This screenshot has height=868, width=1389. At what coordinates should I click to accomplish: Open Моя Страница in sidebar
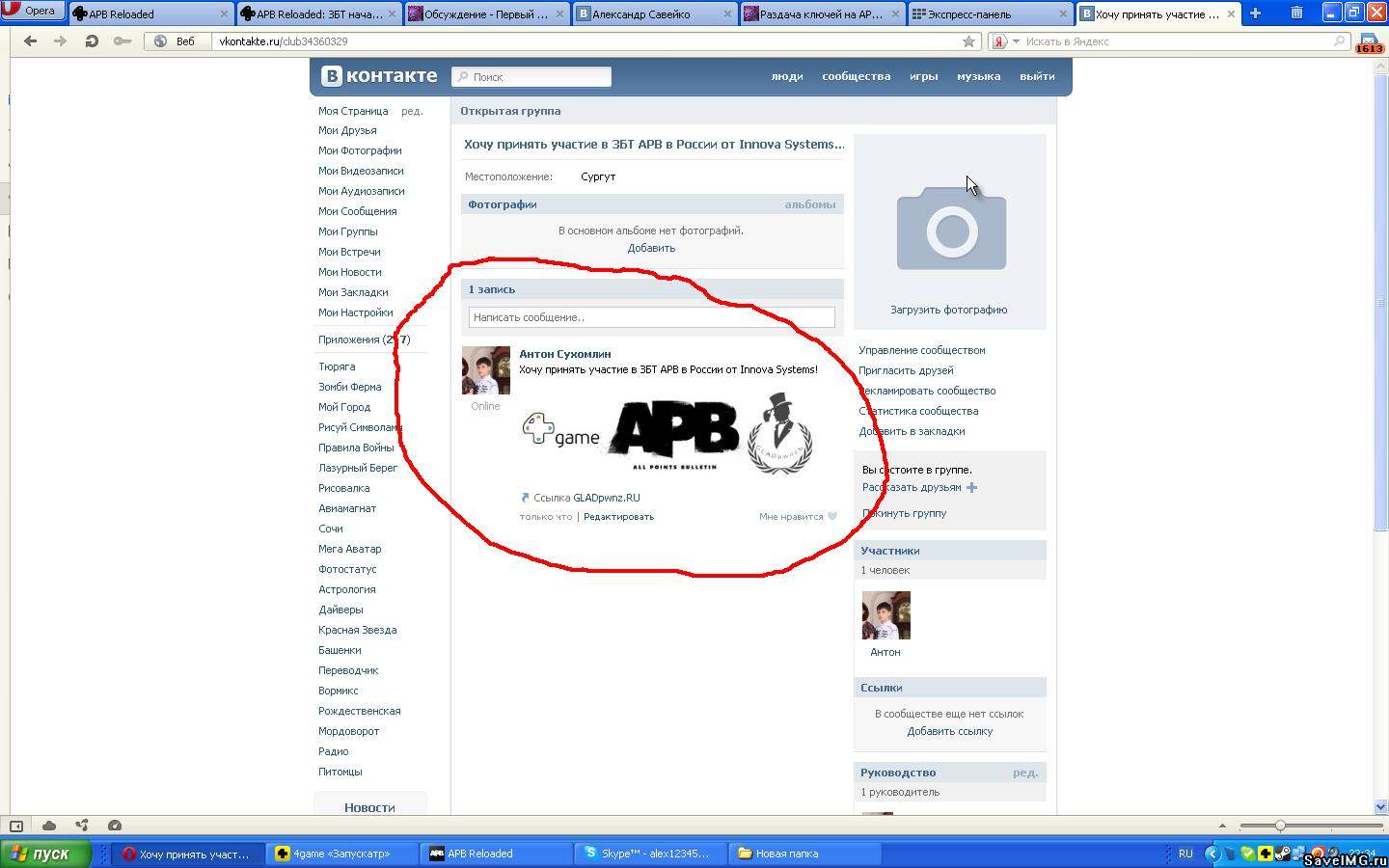[353, 111]
